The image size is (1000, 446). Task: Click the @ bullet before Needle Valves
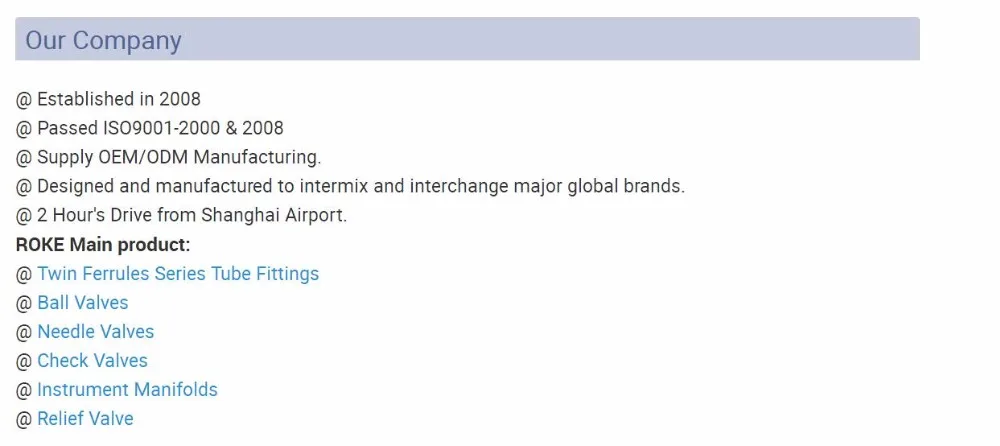click(x=24, y=332)
